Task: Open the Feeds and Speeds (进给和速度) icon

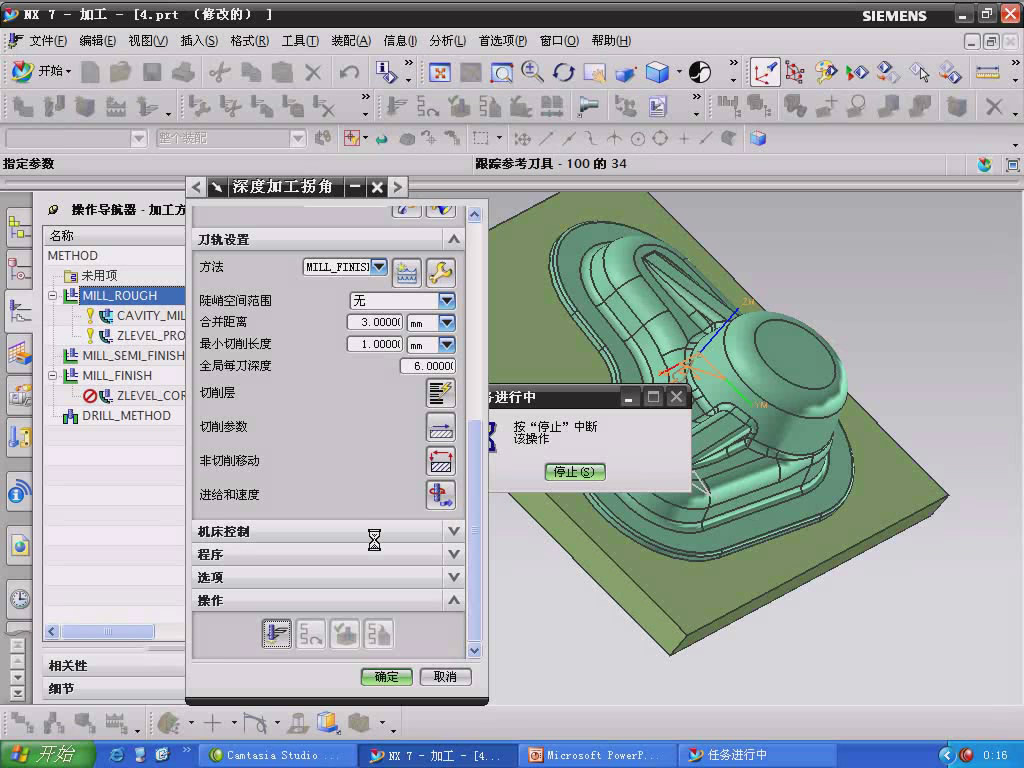Action: coord(441,495)
